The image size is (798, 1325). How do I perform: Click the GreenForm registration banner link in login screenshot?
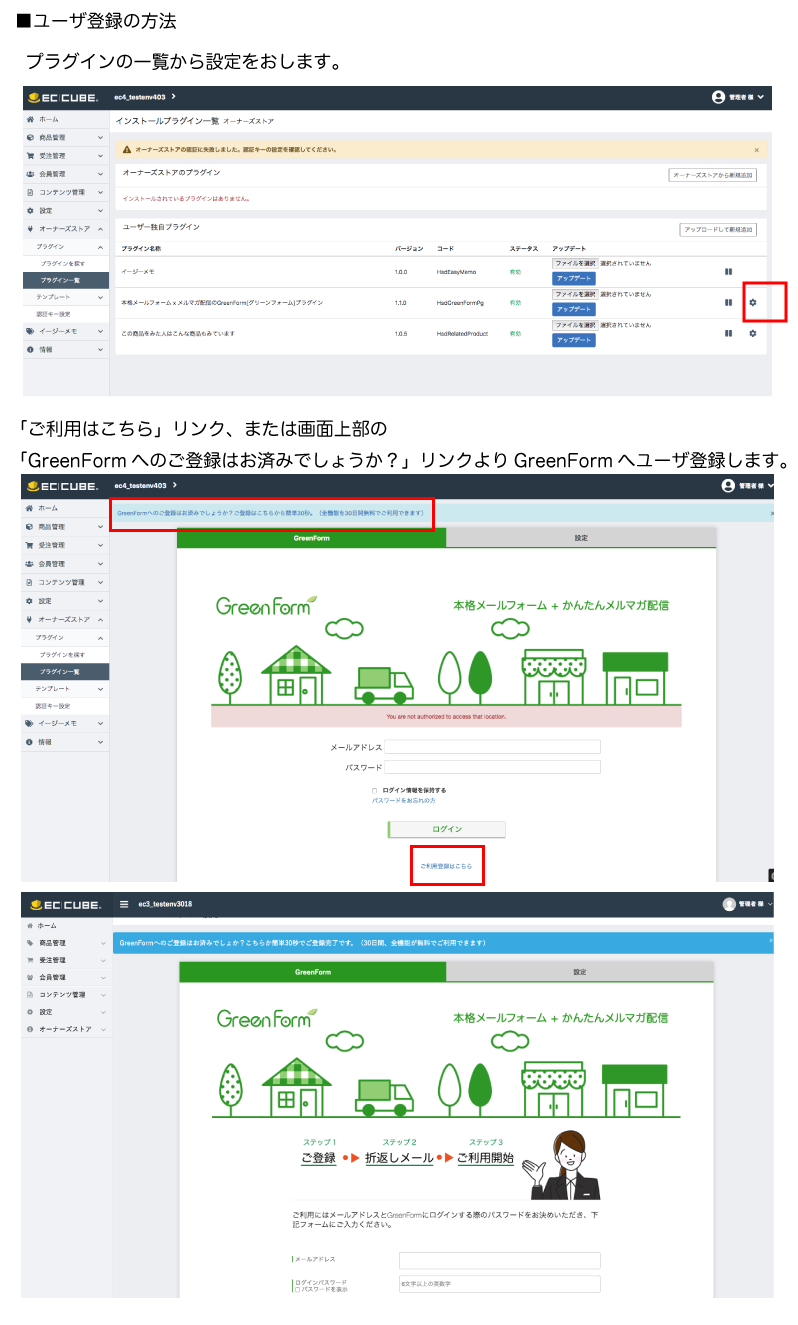pyautogui.click(x=271, y=513)
